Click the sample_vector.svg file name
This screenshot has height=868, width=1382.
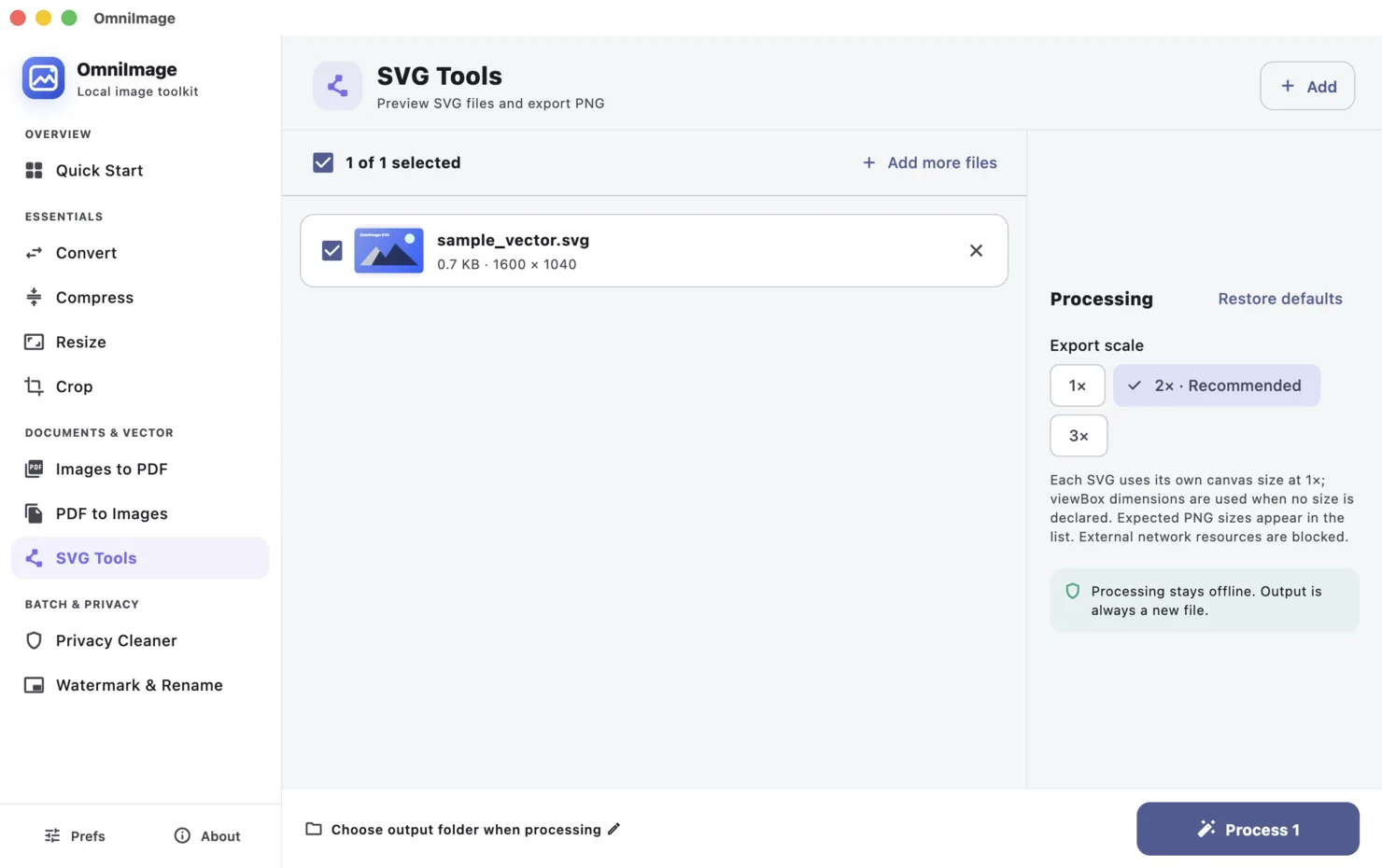(x=513, y=240)
